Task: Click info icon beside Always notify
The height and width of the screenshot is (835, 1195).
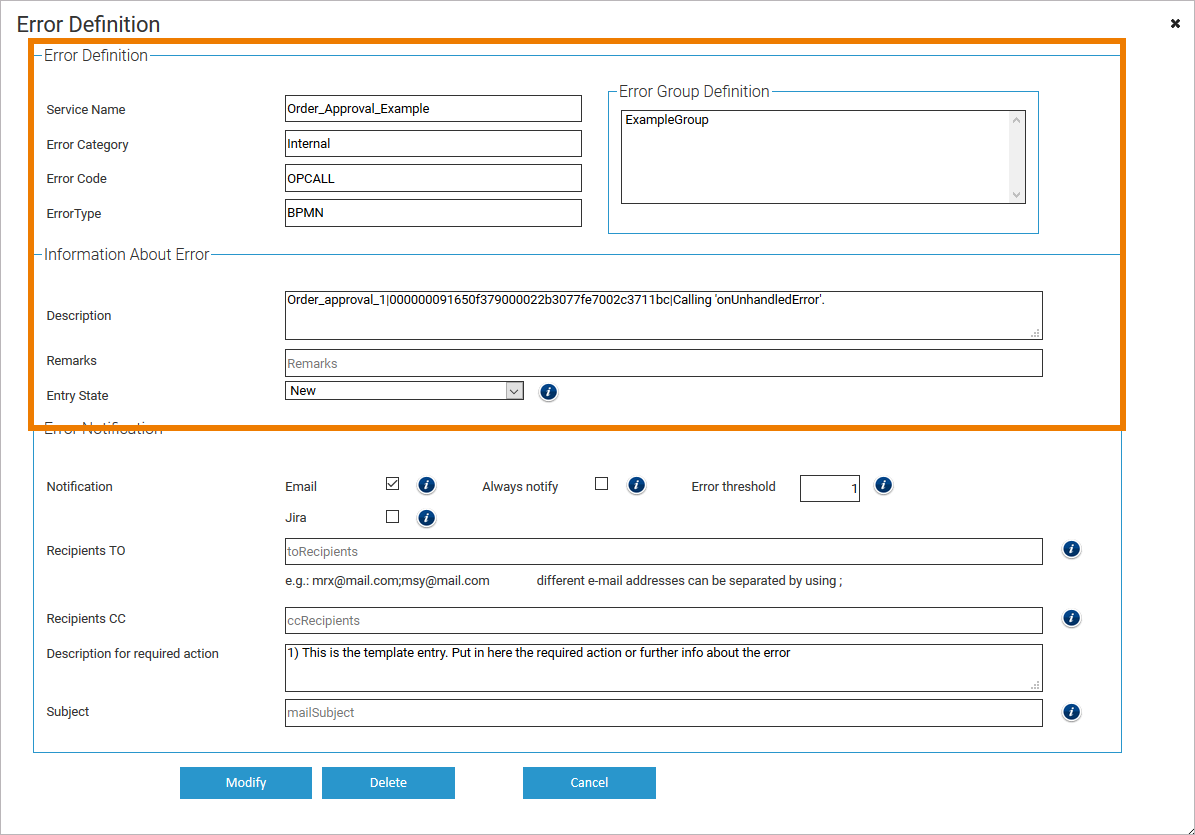Action: [636, 485]
